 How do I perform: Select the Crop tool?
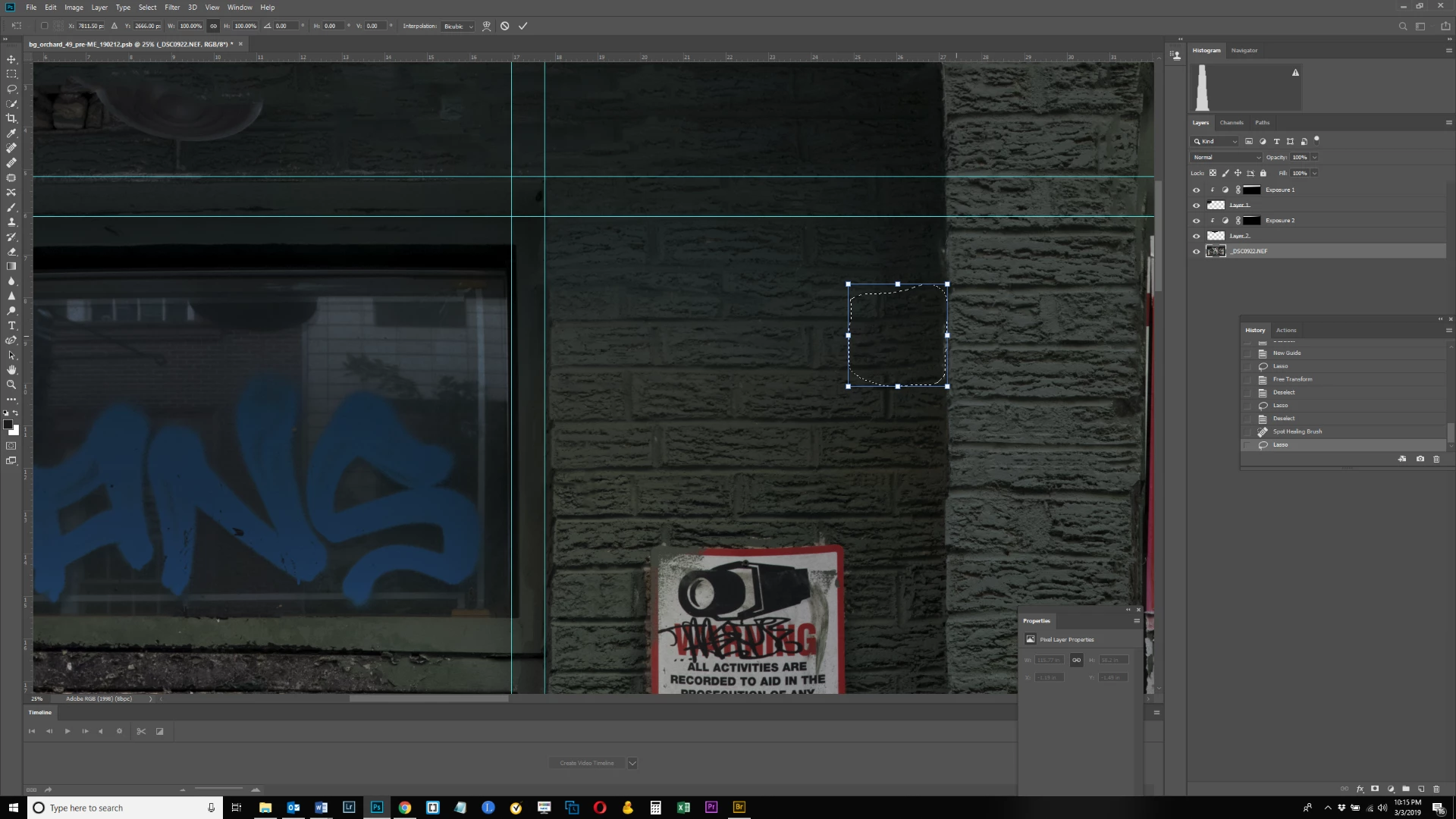pos(11,118)
